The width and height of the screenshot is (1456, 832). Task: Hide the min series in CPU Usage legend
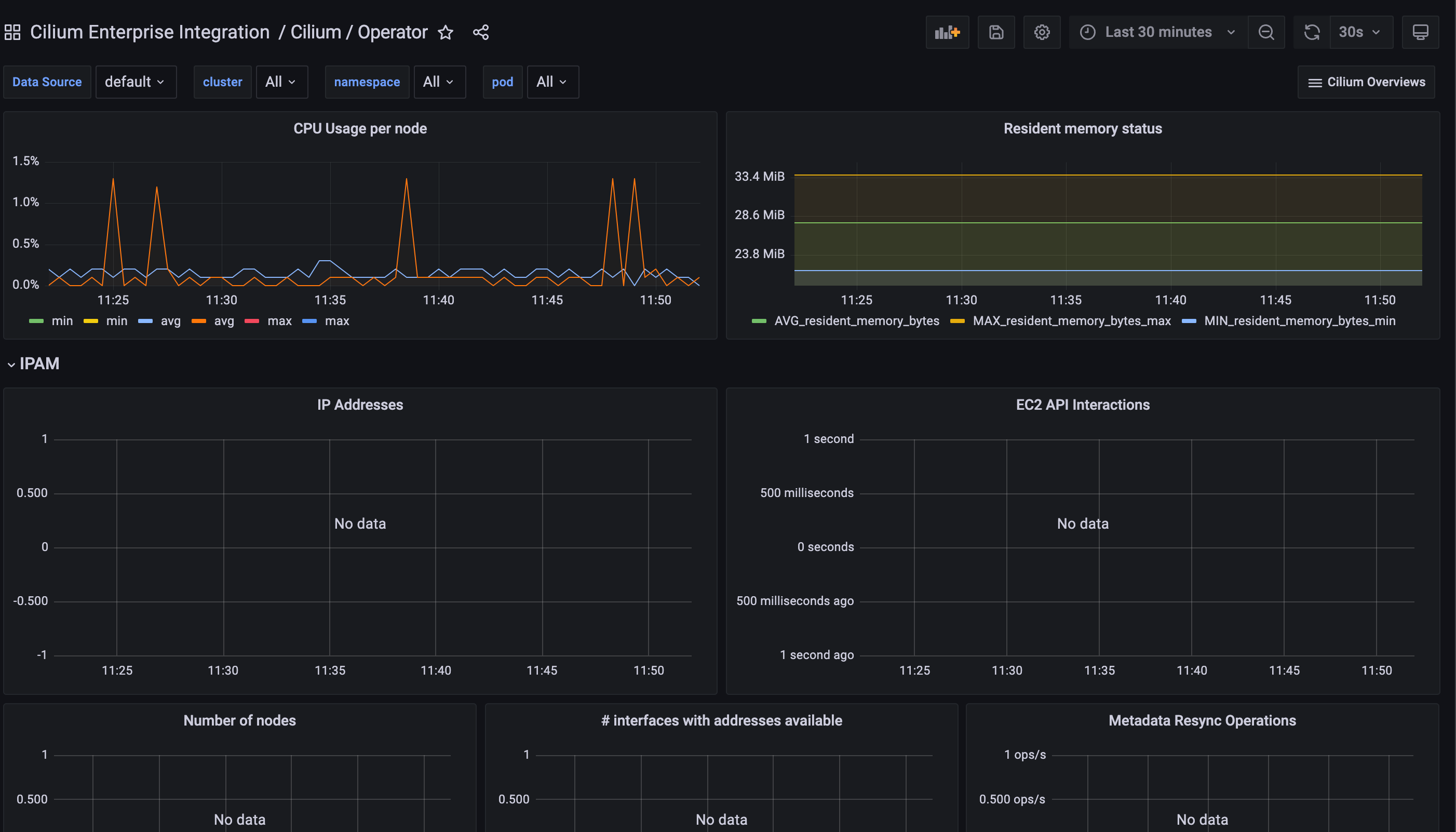coord(63,320)
